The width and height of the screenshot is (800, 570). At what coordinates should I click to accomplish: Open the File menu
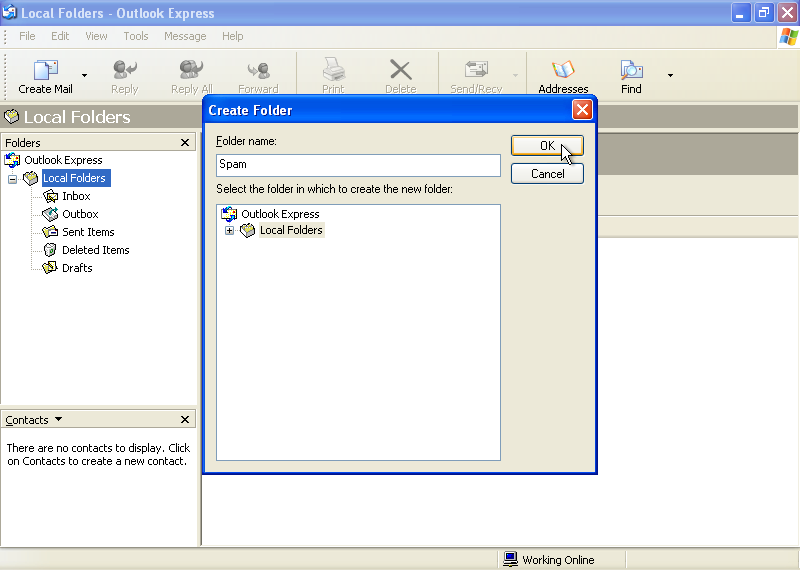pyautogui.click(x=27, y=36)
